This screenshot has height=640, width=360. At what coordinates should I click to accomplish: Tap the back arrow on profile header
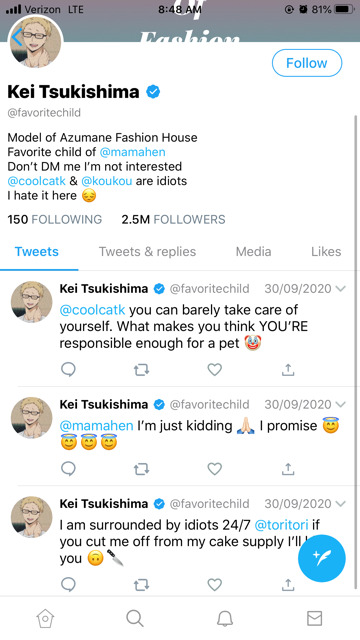click(x=17, y=38)
